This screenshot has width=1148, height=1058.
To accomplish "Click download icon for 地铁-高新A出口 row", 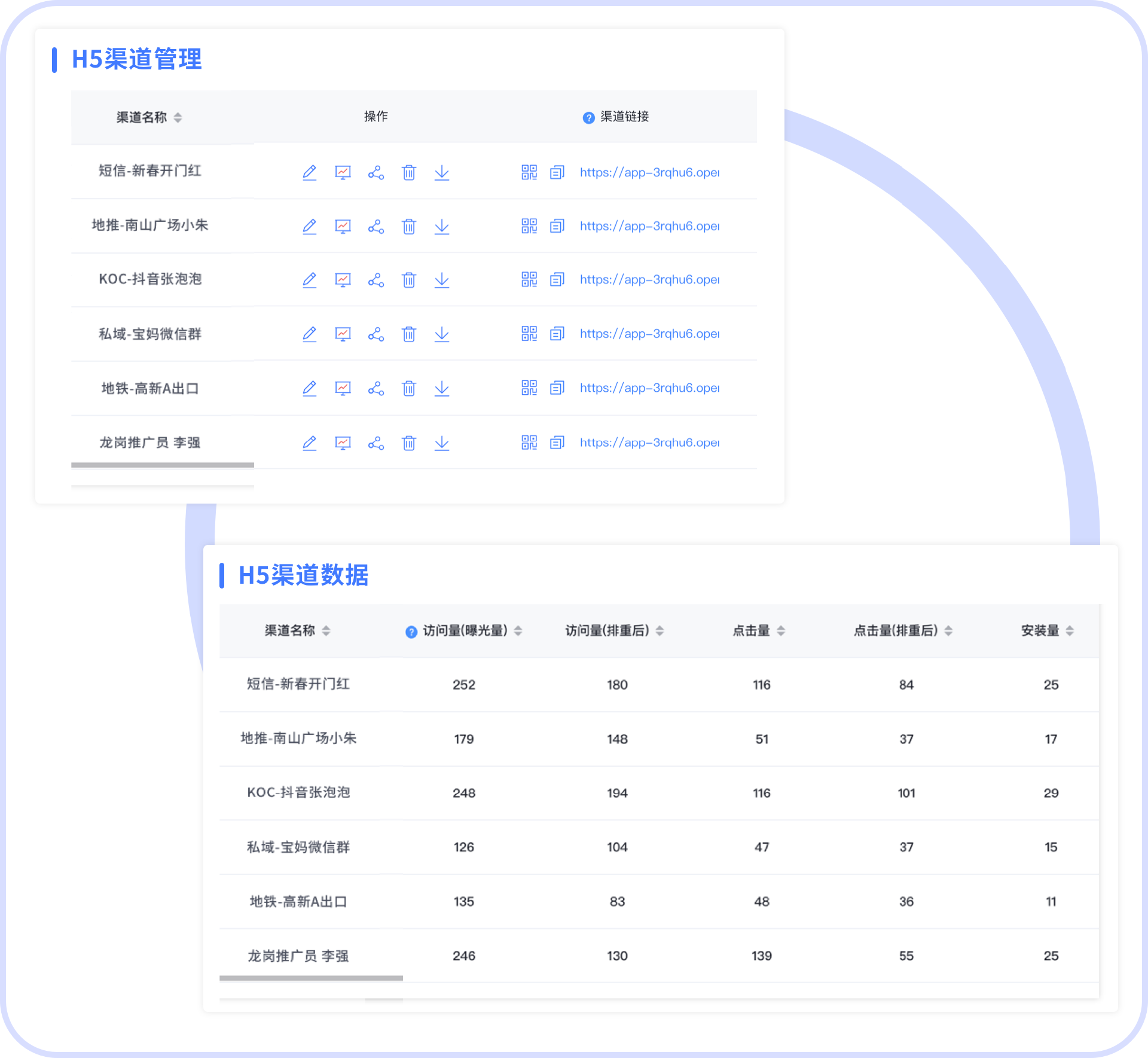I will coord(442,389).
